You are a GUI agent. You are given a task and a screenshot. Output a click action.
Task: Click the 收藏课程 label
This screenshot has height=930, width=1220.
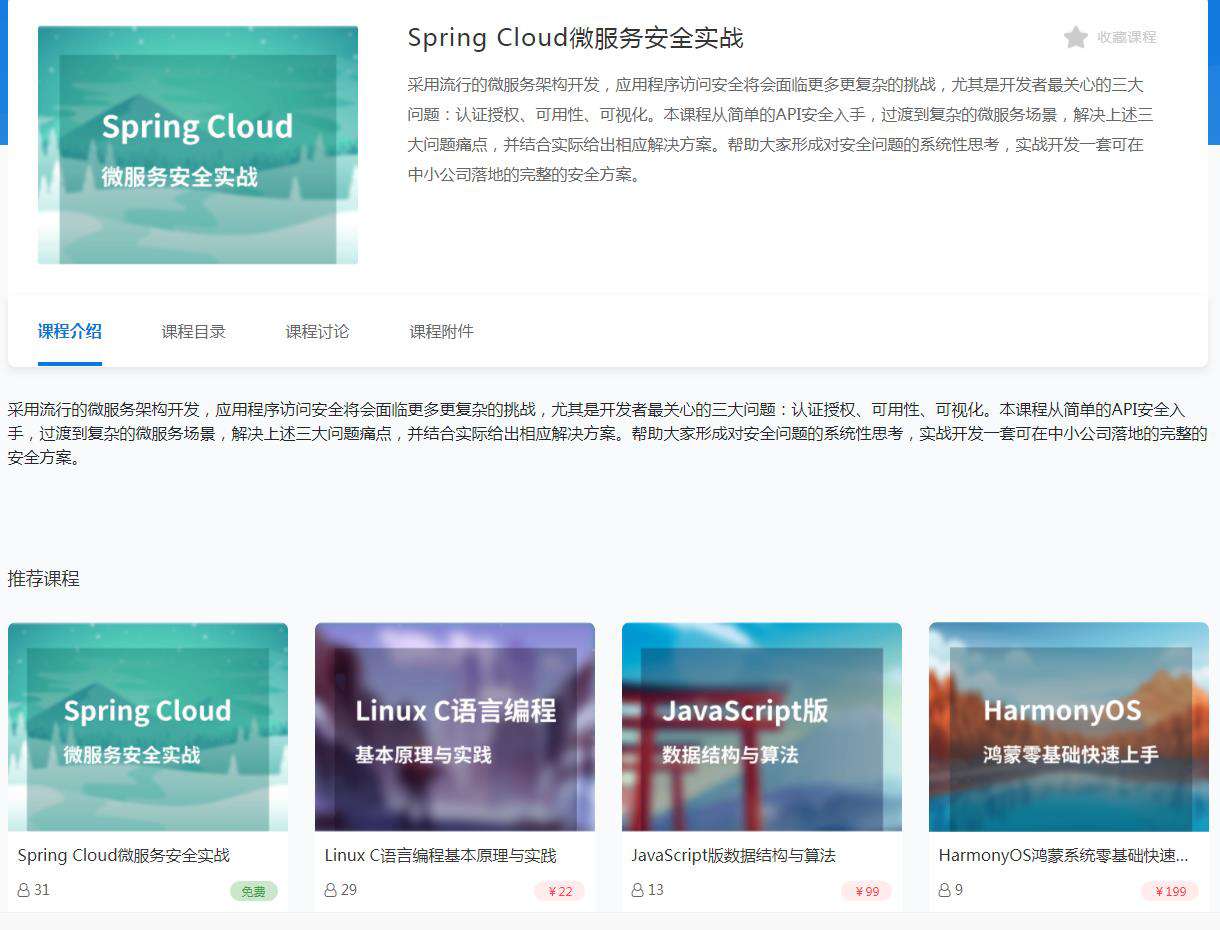coord(1126,37)
